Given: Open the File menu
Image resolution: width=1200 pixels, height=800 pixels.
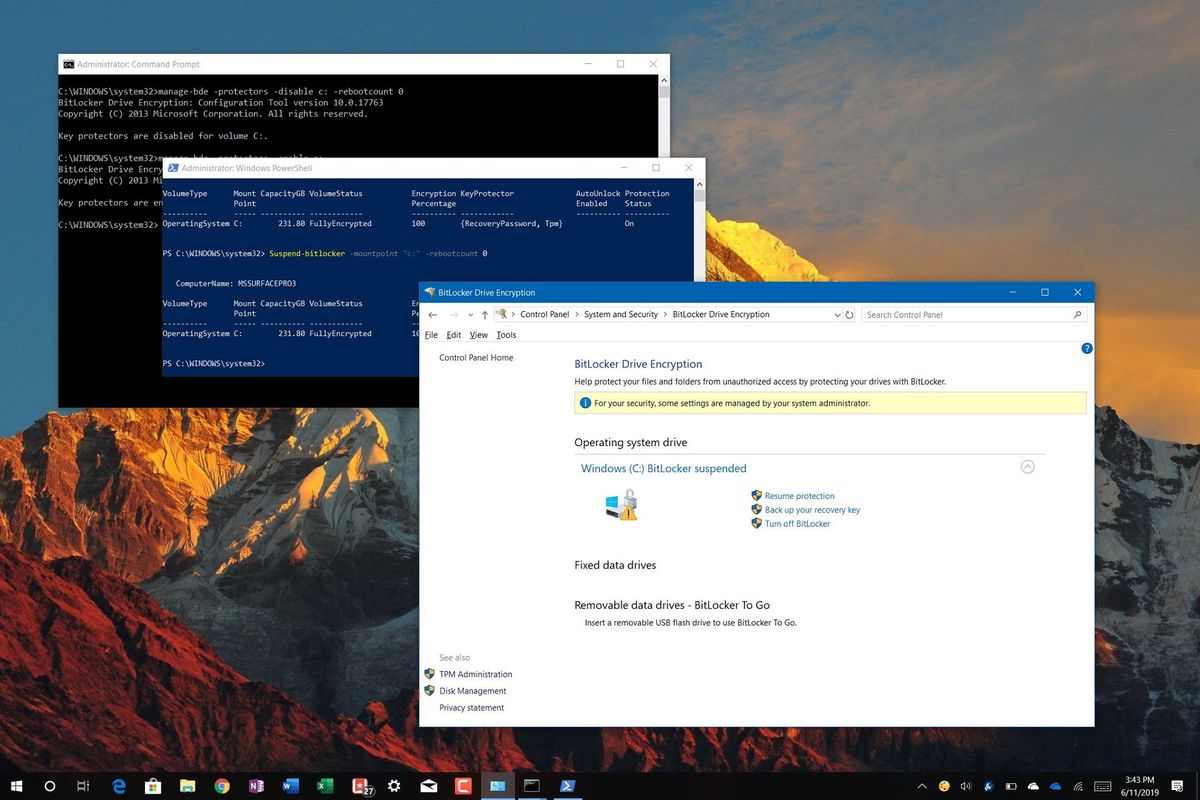Looking at the screenshot, I should [430, 334].
